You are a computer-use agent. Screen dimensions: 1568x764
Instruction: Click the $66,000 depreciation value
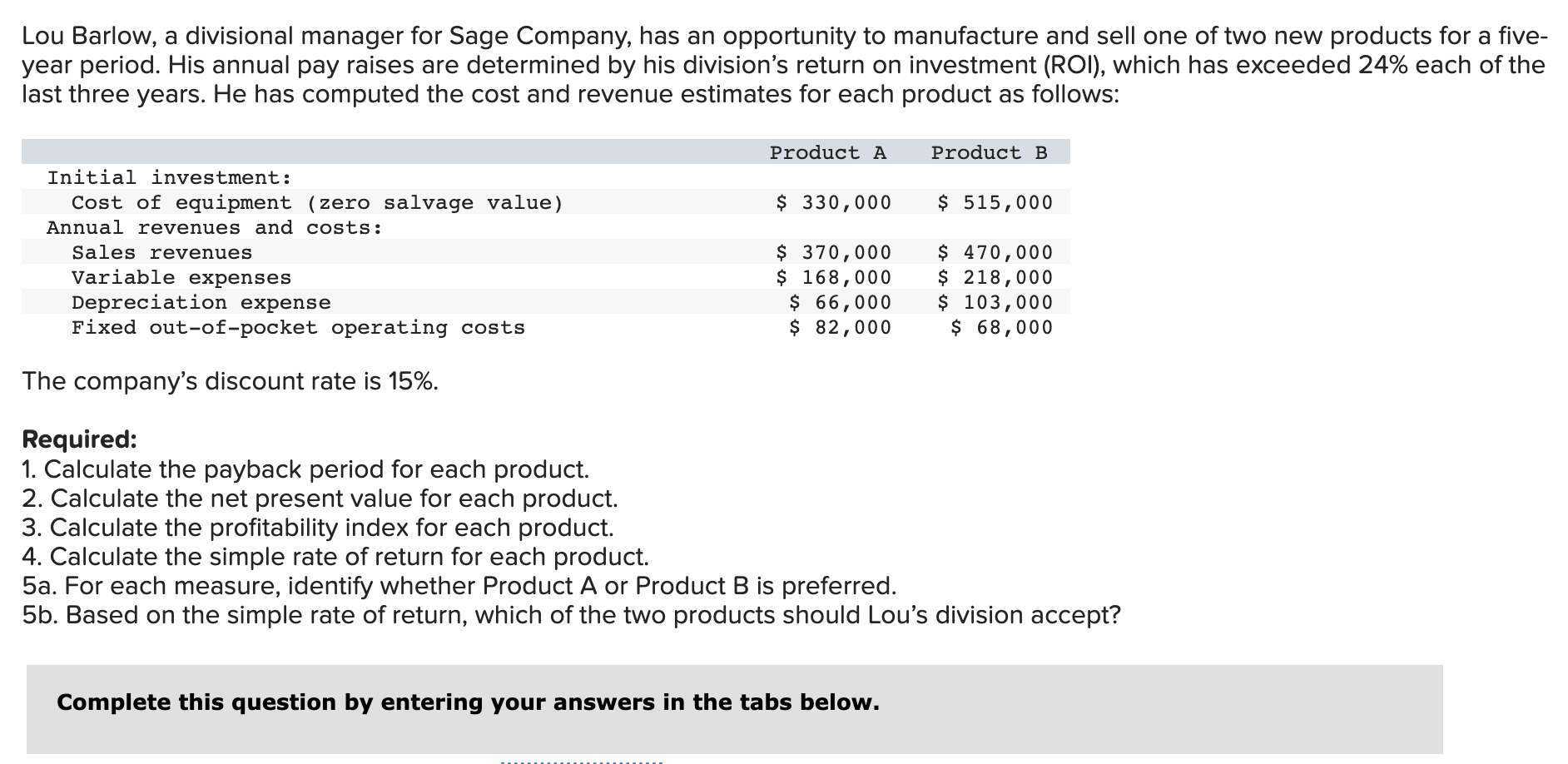click(x=840, y=302)
